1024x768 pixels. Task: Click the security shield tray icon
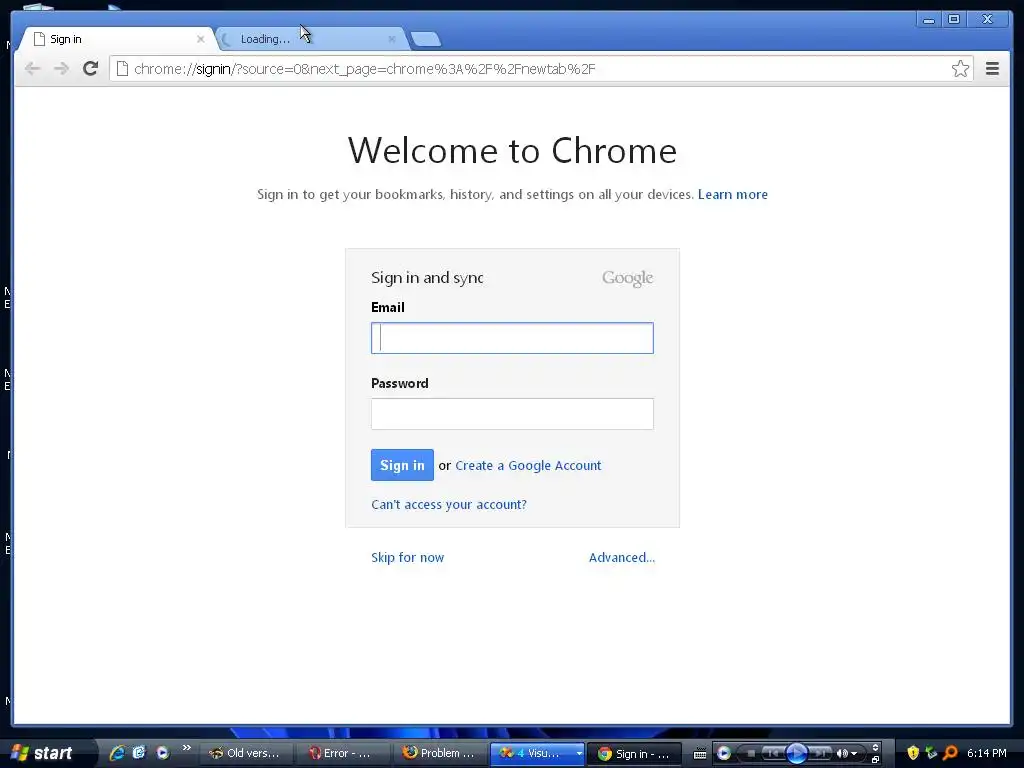(x=913, y=753)
